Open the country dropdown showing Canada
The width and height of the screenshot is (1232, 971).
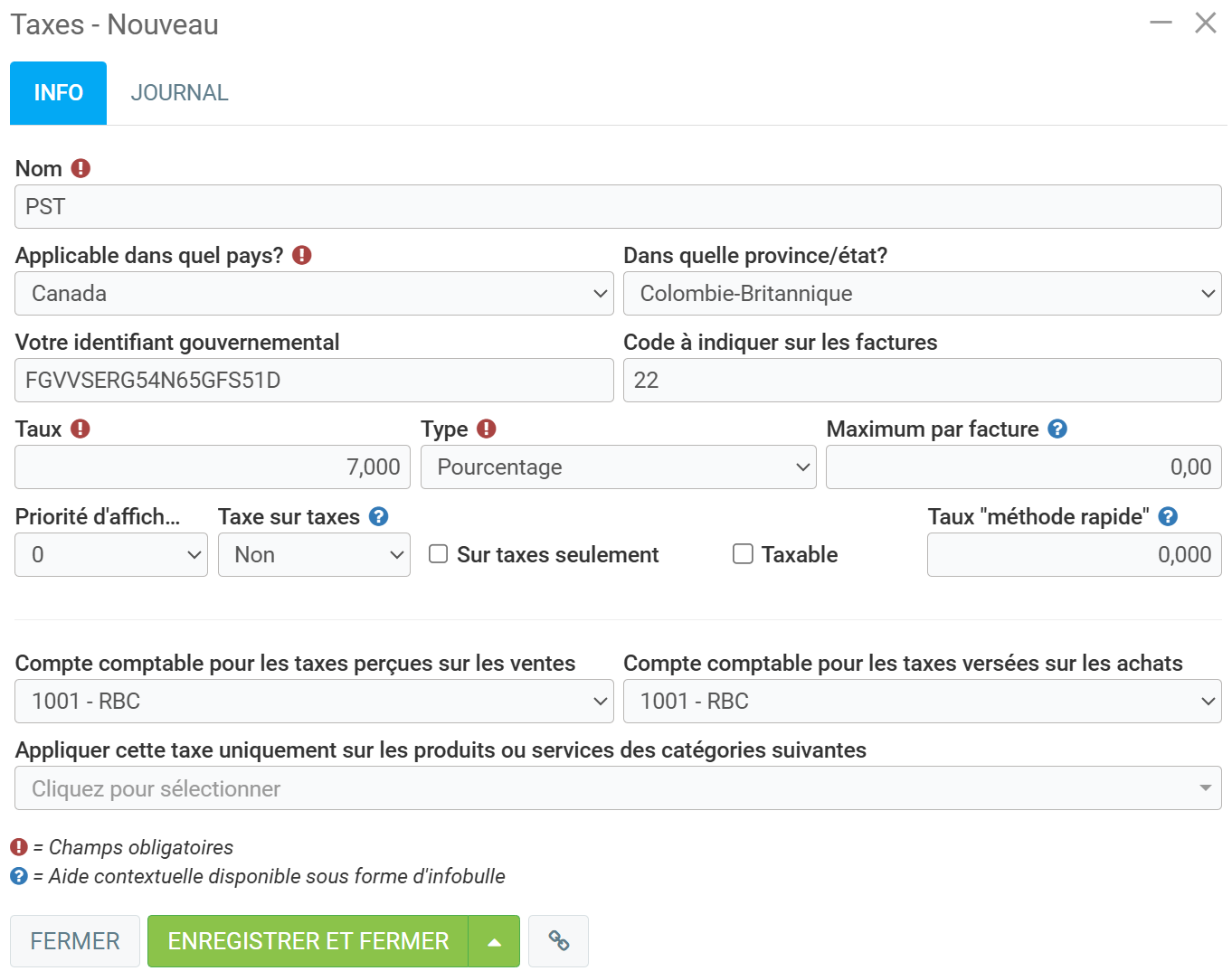314,294
